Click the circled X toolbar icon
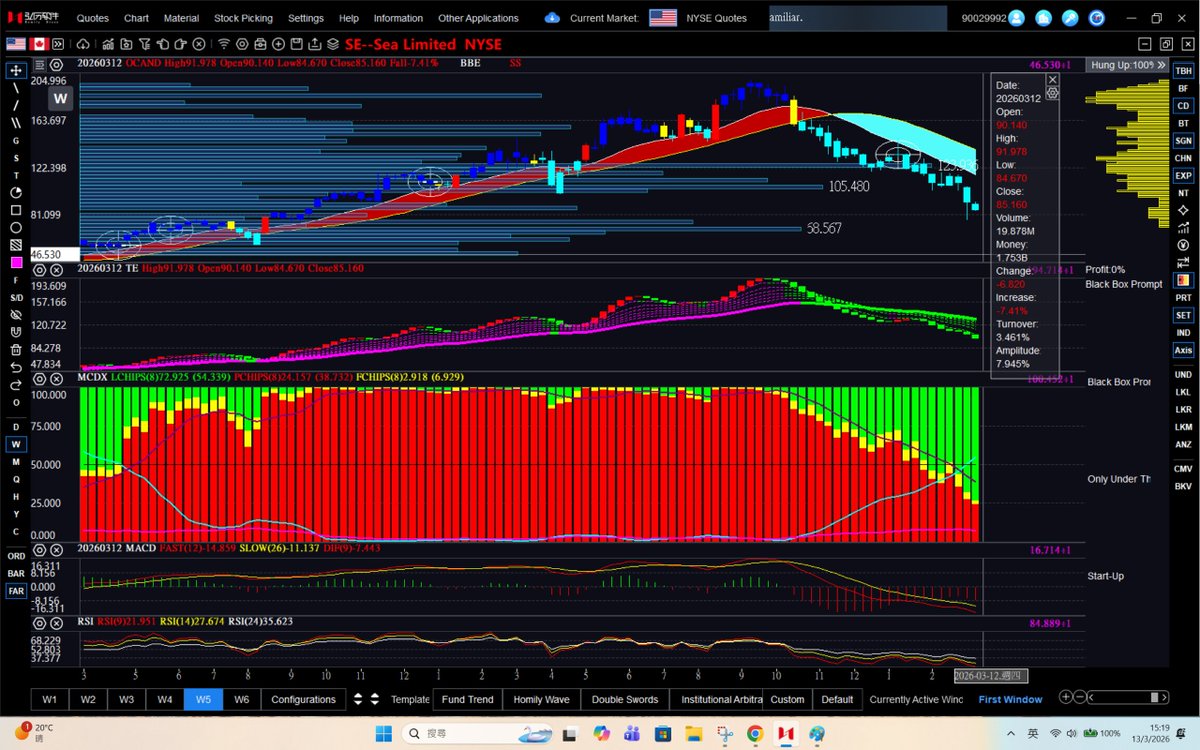Screen dimensions: 1200x750 pyautogui.click(x=199, y=44)
